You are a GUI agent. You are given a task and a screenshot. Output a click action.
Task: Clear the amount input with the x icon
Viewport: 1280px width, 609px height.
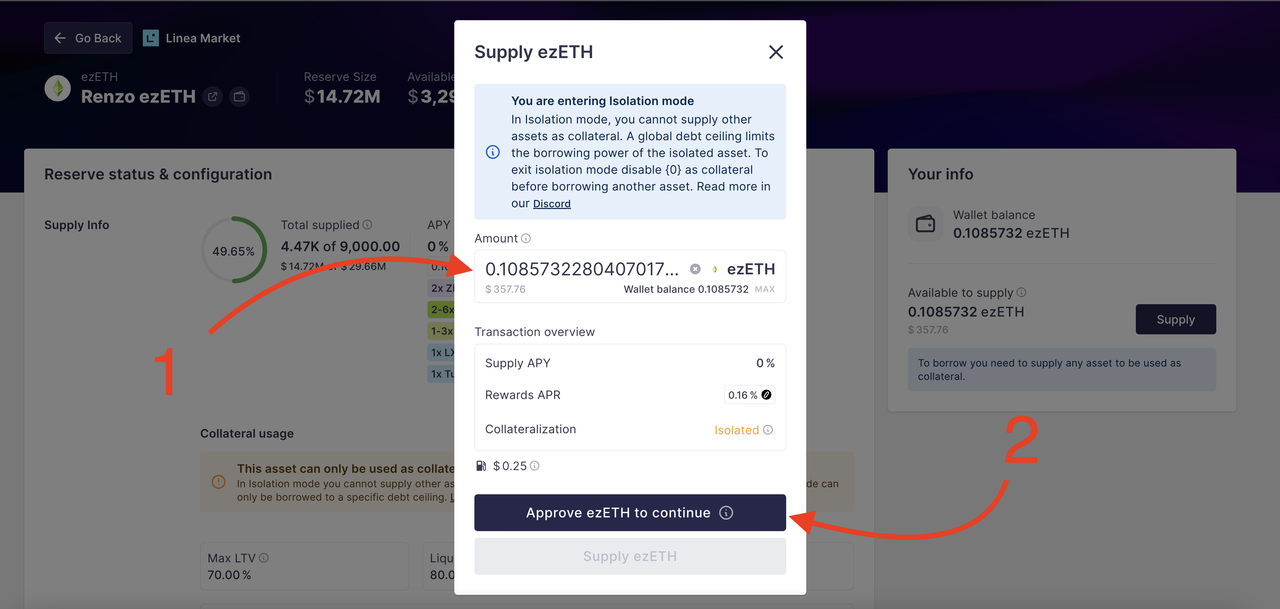(x=695, y=269)
